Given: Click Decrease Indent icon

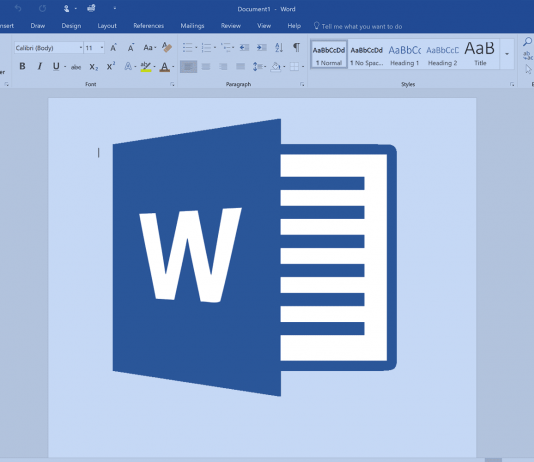Looking at the screenshot, I should point(244,47).
